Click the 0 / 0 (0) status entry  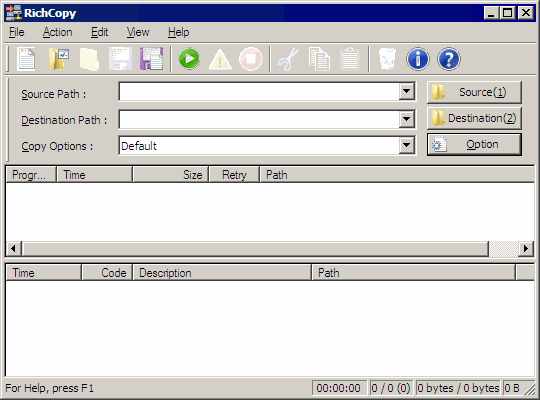click(391, 388)
